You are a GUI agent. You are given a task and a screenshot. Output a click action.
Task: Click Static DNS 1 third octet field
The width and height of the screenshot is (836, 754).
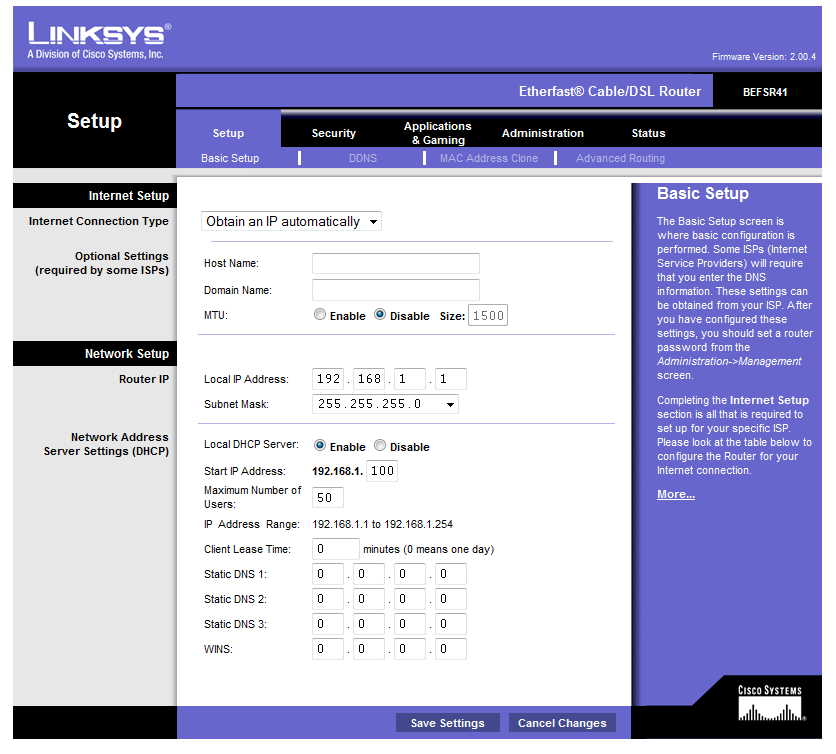[410, 574]
